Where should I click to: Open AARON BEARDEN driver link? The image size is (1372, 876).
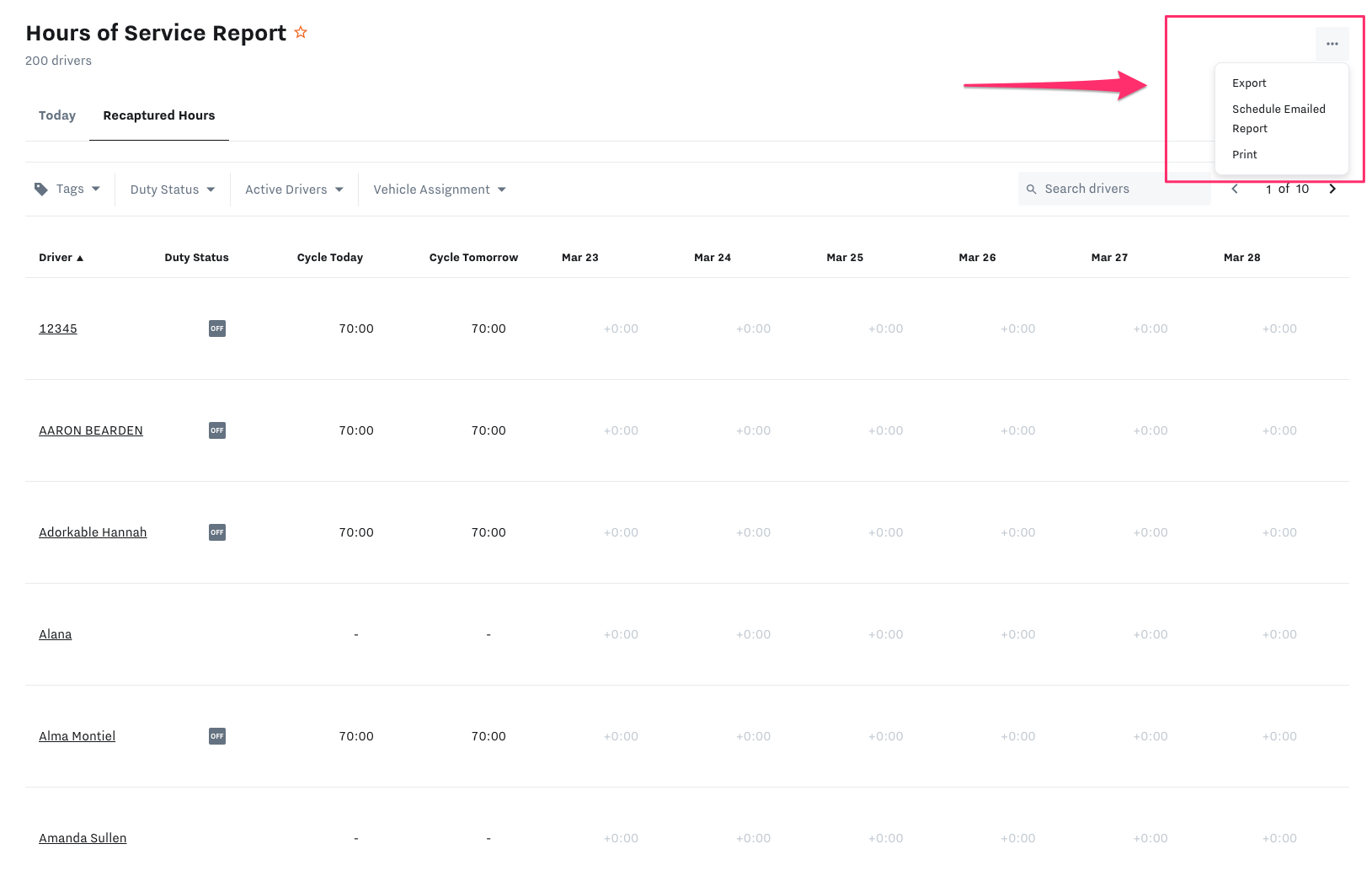click(x=91, y=431)
